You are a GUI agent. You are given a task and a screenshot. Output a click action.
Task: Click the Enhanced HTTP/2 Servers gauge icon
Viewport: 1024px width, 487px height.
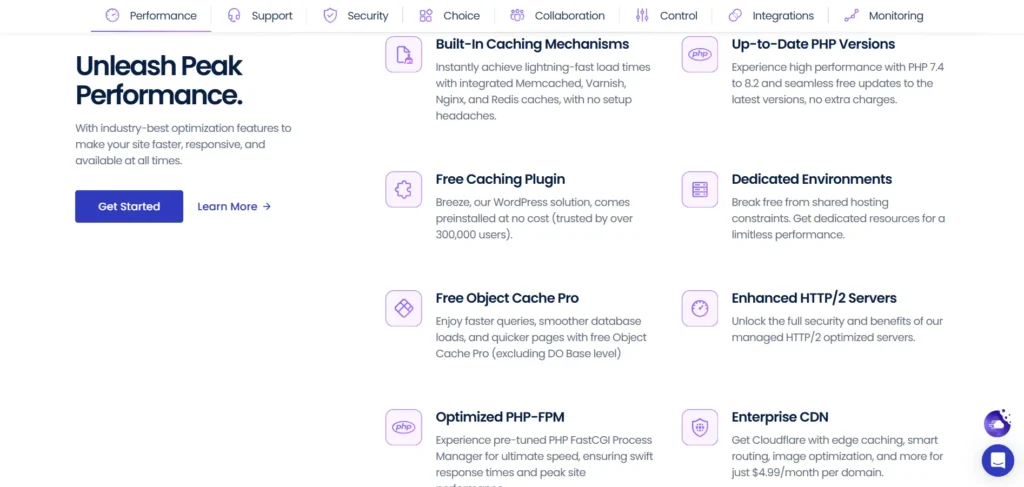[x=700, y=308]
